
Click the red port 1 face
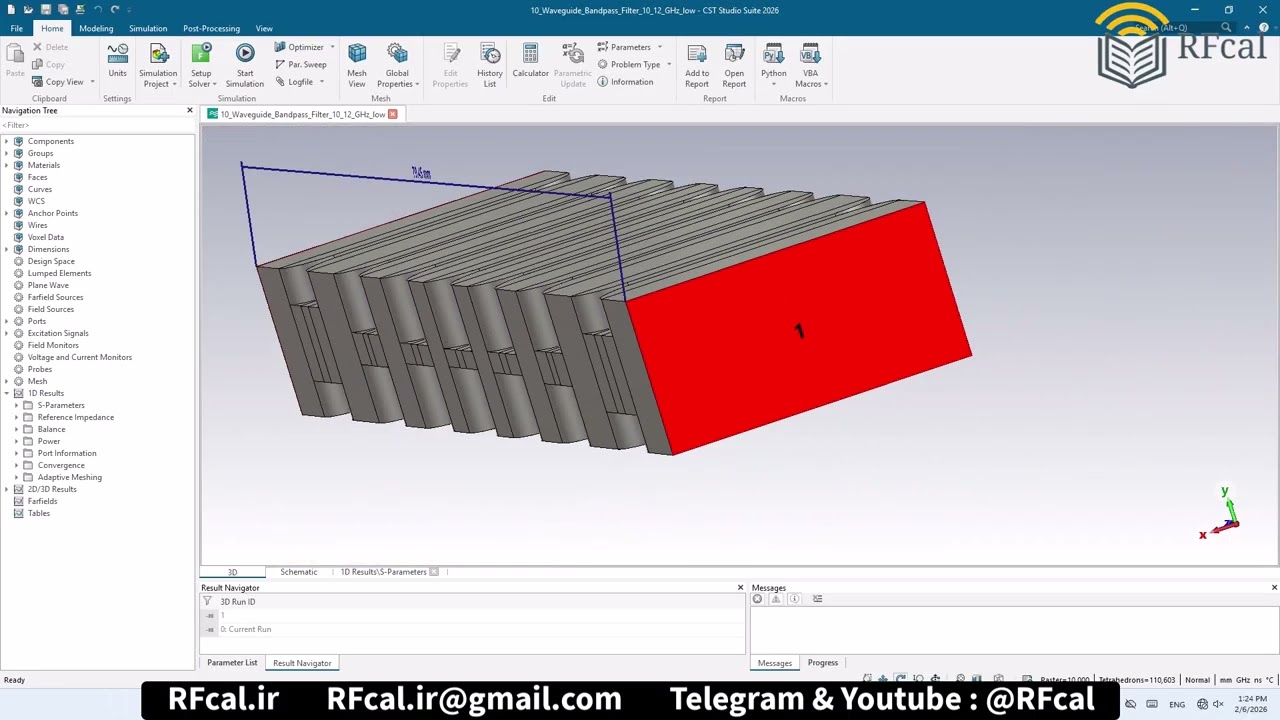(x=798, y=330)
